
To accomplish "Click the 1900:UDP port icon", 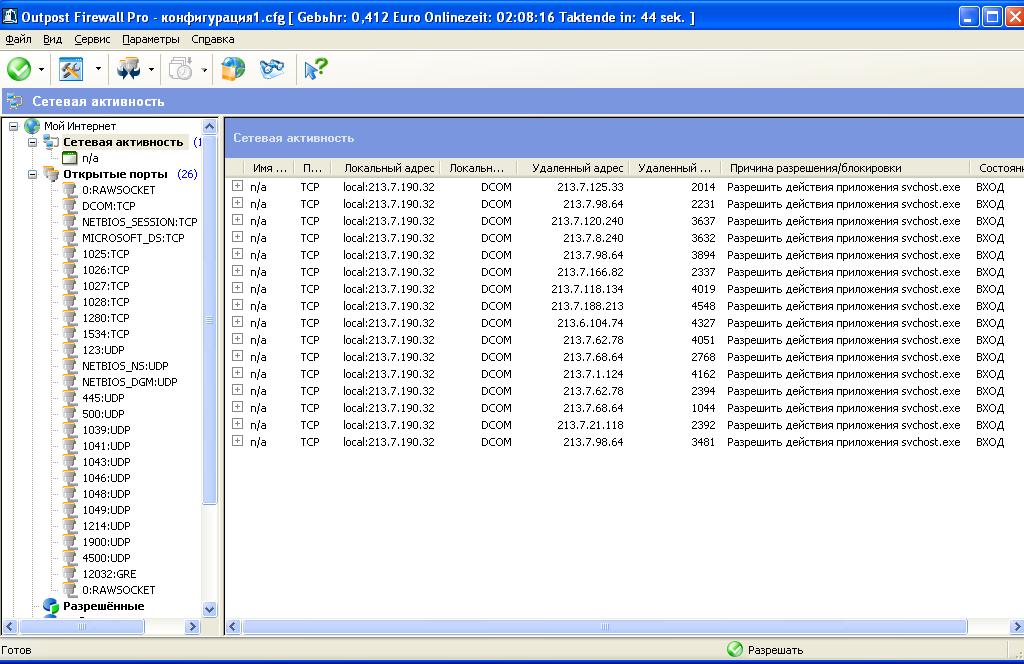I will pyautogui.click(x=70, y=542).
